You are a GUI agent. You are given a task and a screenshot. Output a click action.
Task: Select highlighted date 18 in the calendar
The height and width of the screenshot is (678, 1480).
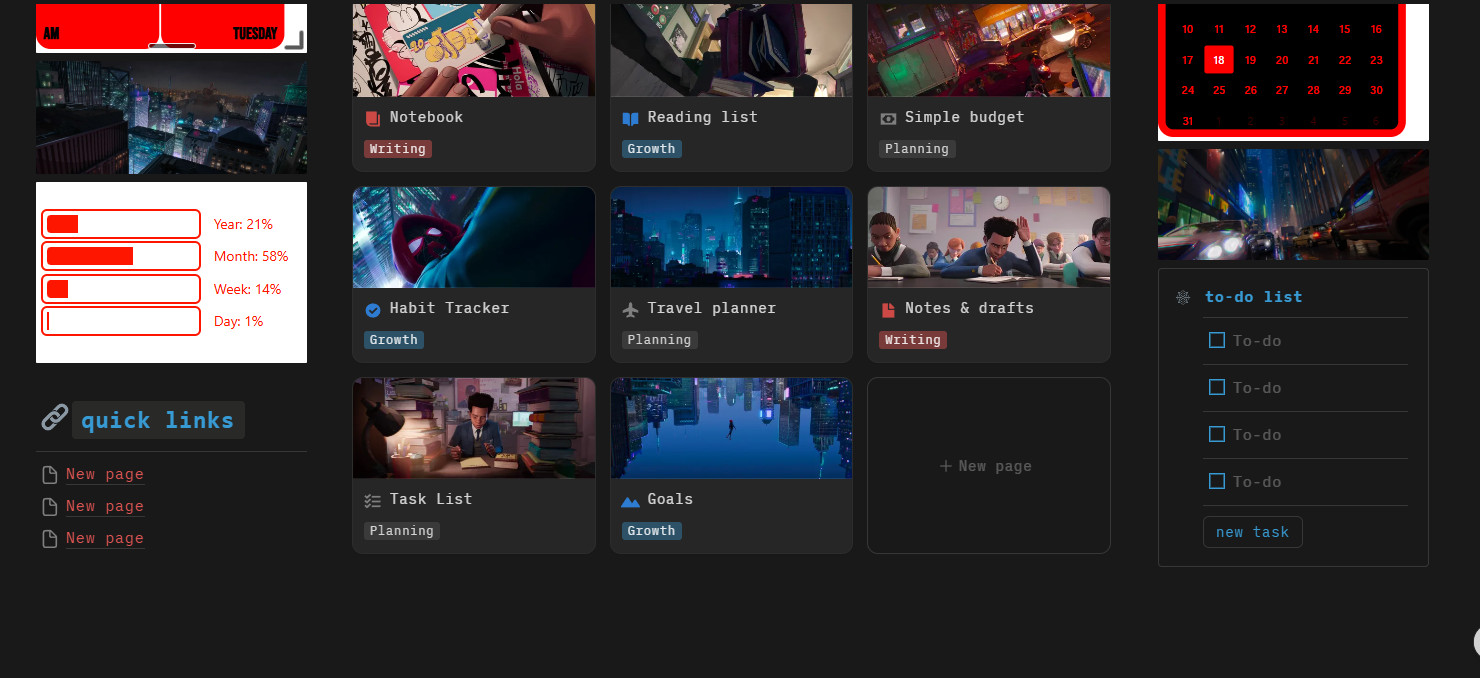point(1218,60)
